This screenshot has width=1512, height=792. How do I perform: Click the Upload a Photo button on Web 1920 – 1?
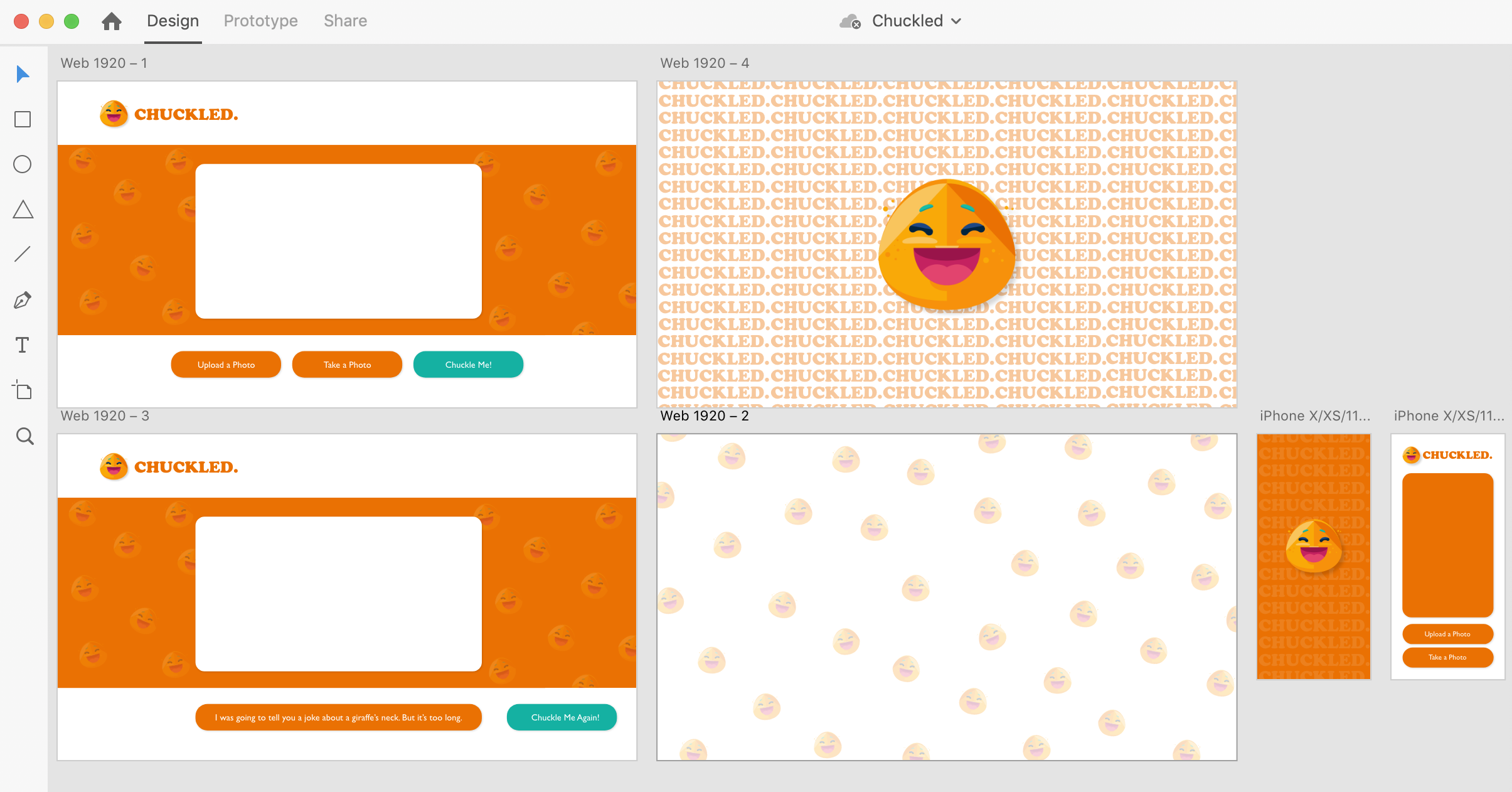[x=226, y=365]
